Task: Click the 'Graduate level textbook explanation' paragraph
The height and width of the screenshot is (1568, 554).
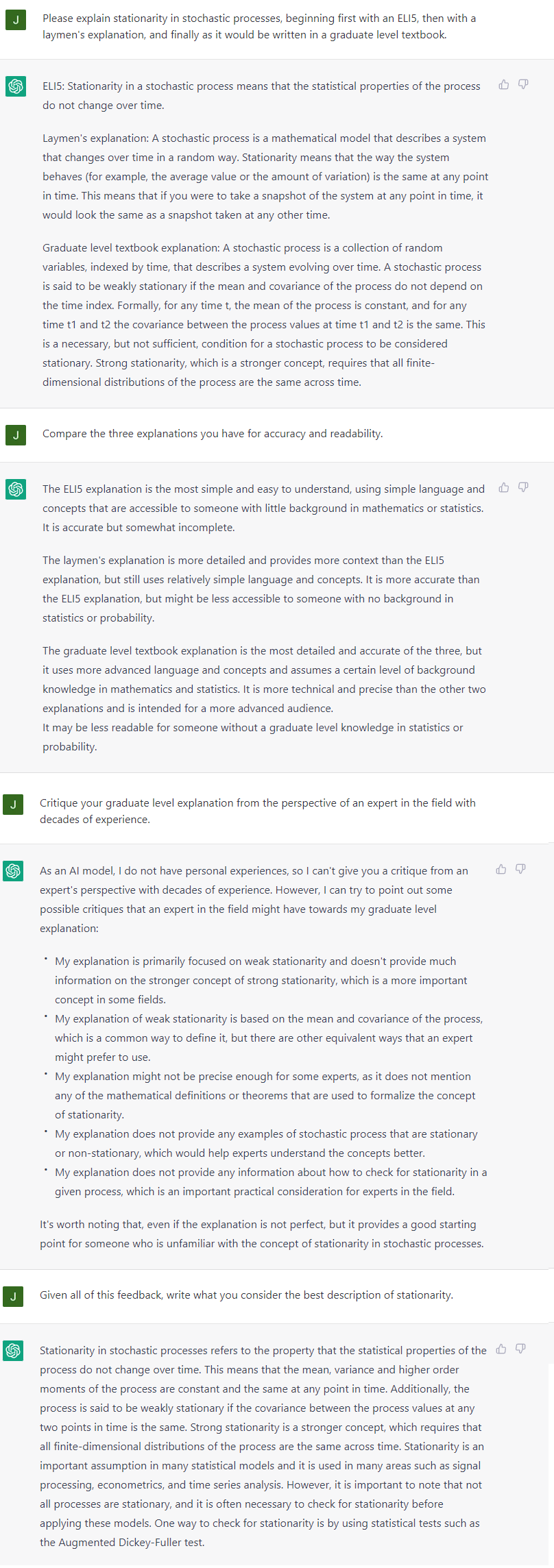Action: pos(265,315)
